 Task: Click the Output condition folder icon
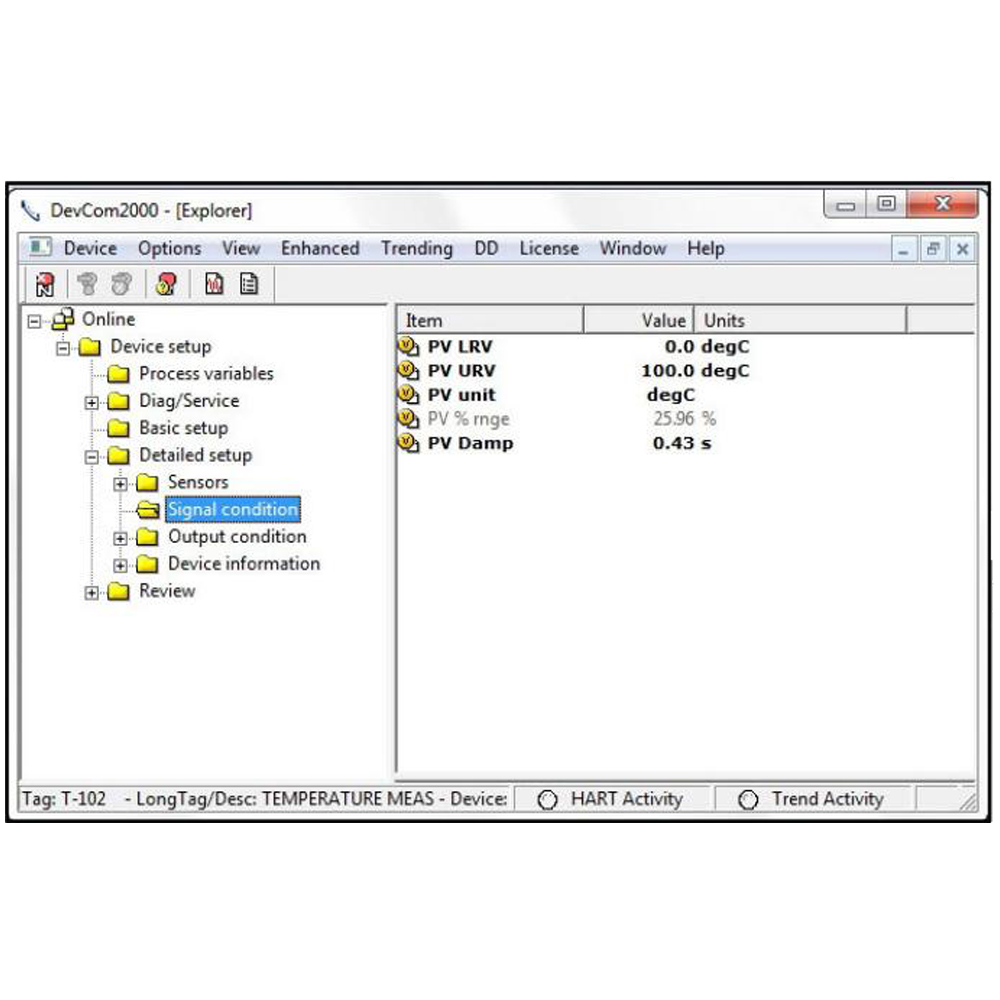click(x=147, y=537)
